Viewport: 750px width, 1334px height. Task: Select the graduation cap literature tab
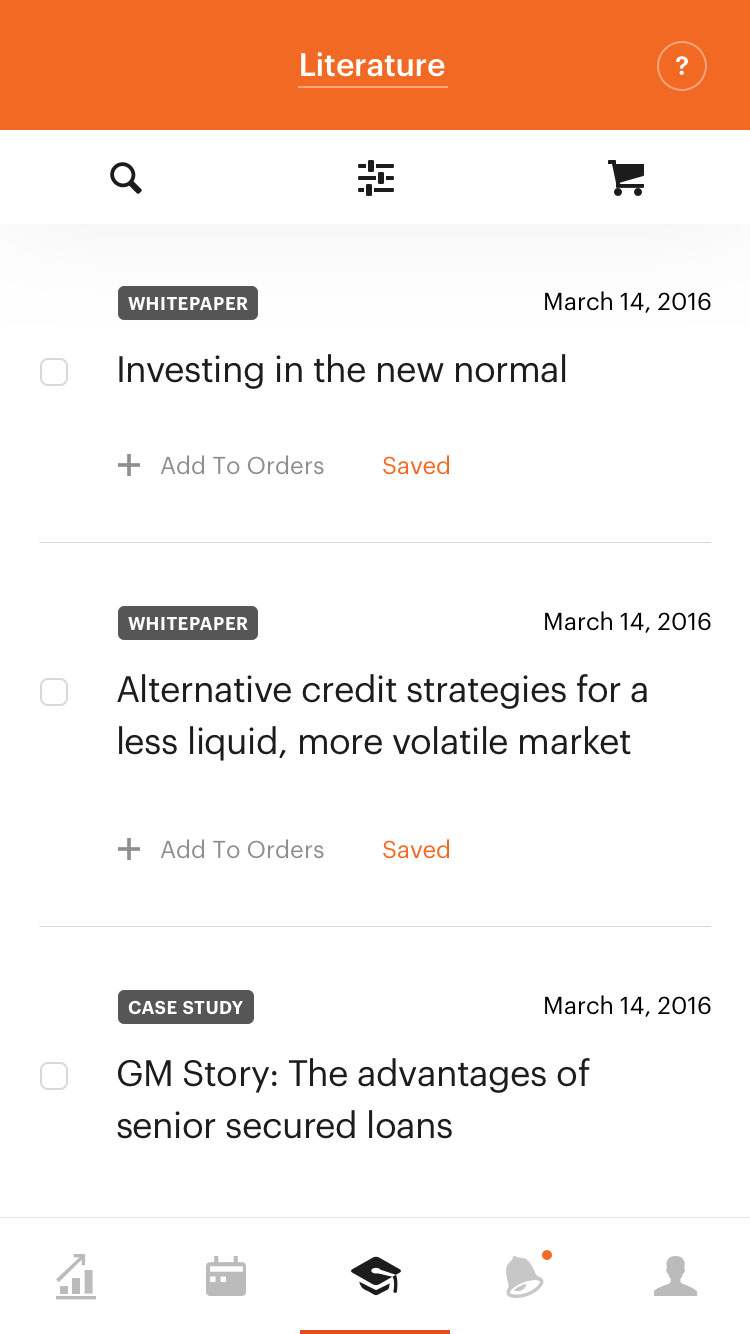pyautogui.click(x=375, y=1277)
